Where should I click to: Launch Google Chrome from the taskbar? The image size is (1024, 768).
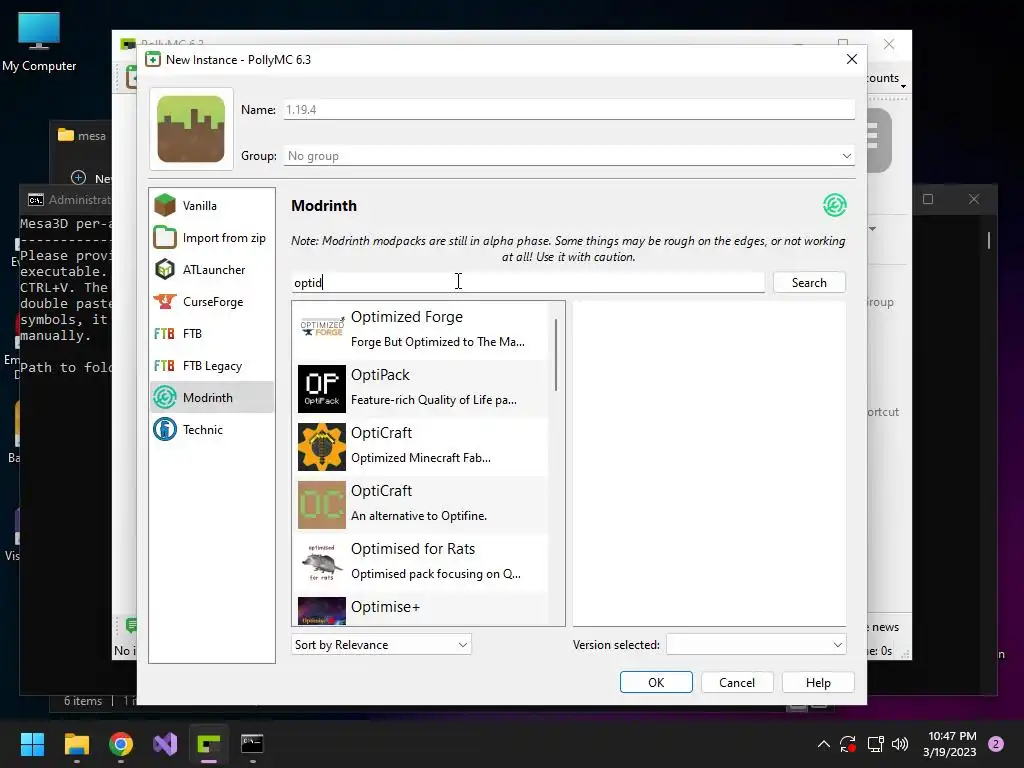pos(121,744)
